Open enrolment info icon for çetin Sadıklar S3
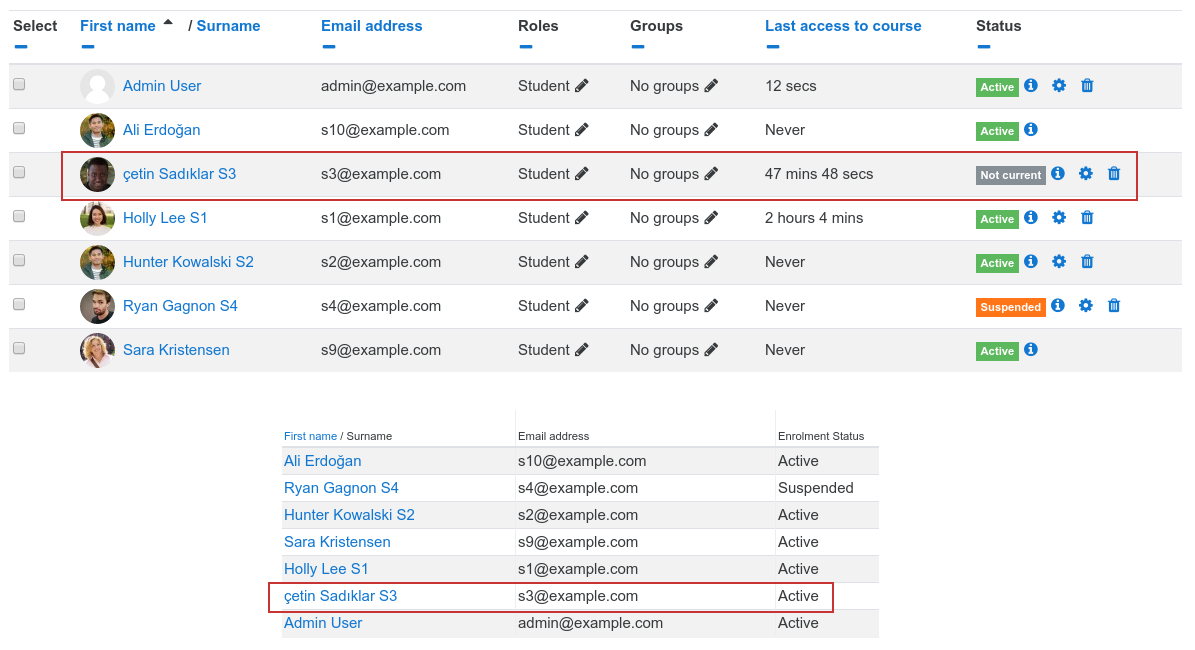Screen dimensions: 1195x650 coord(1058,174)
